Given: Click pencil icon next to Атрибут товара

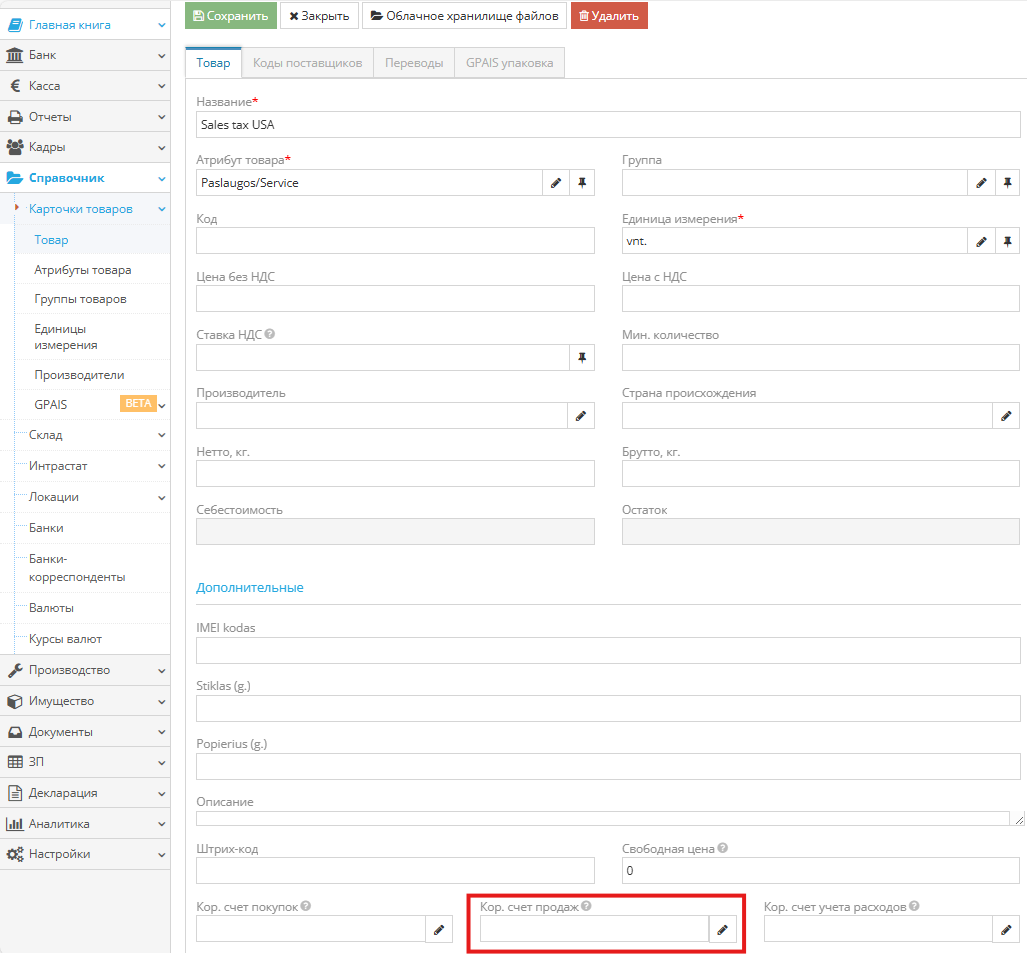Looking at the screenshot, I should pos(556,183).
